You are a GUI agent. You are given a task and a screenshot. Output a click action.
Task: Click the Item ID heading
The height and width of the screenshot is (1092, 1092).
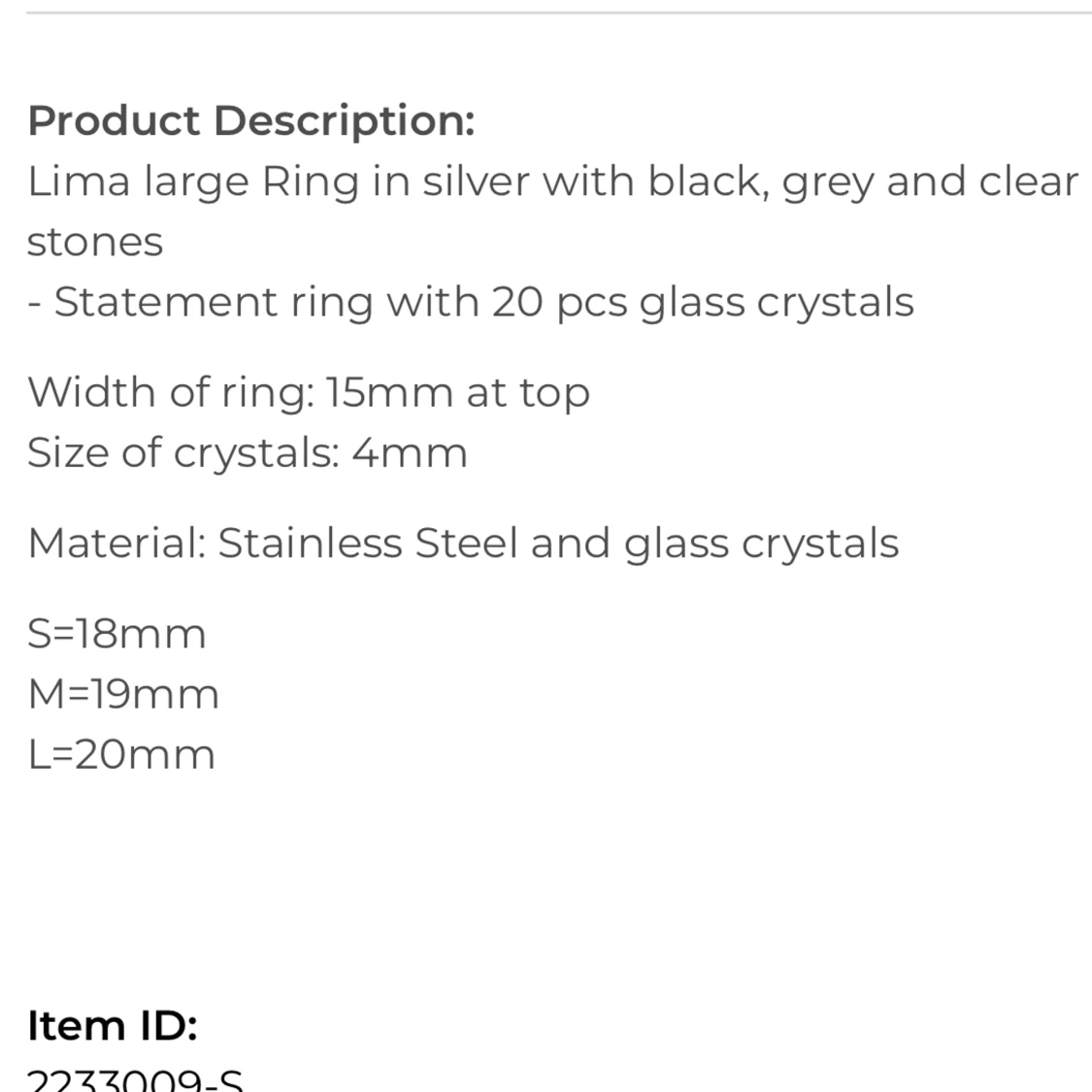(113, 1025)
